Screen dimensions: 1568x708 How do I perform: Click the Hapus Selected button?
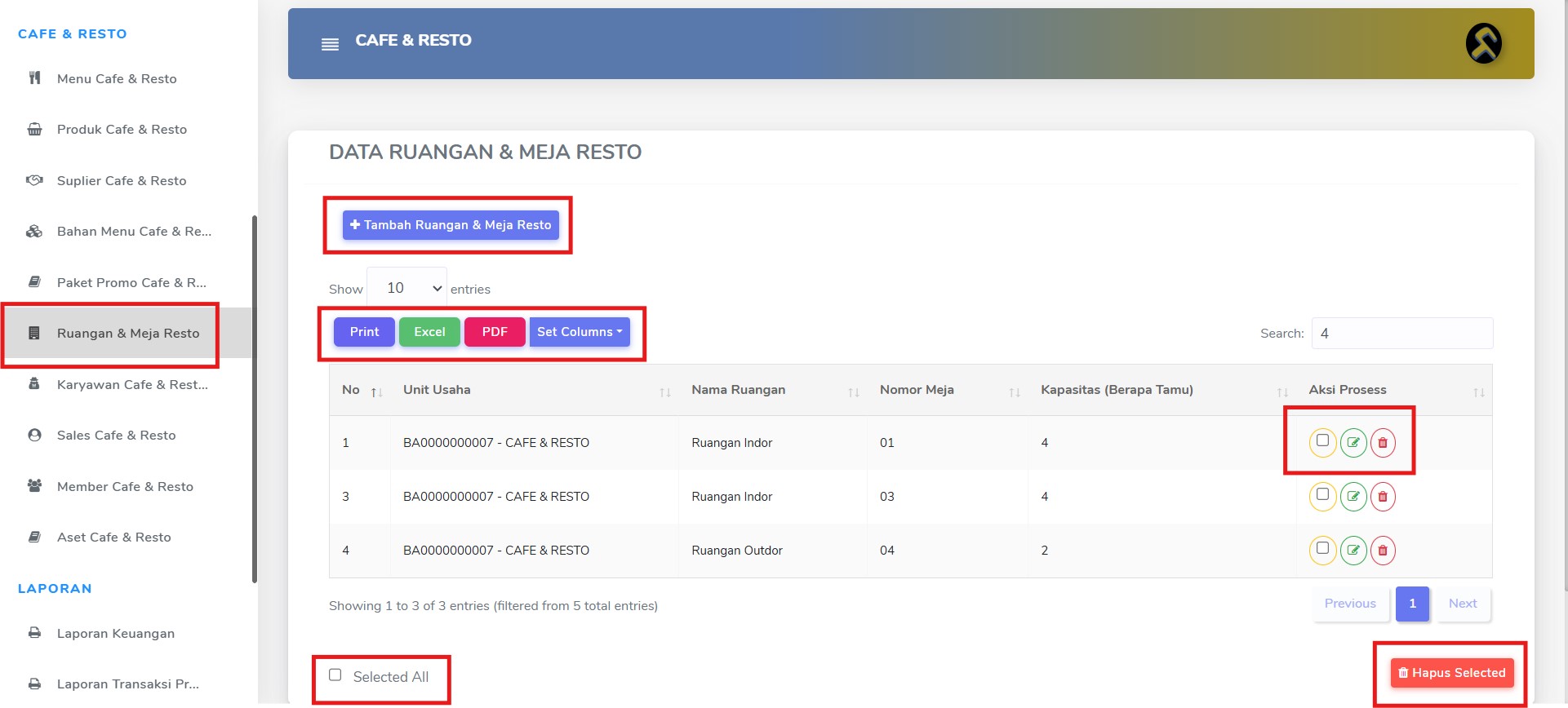point(1452,673)
